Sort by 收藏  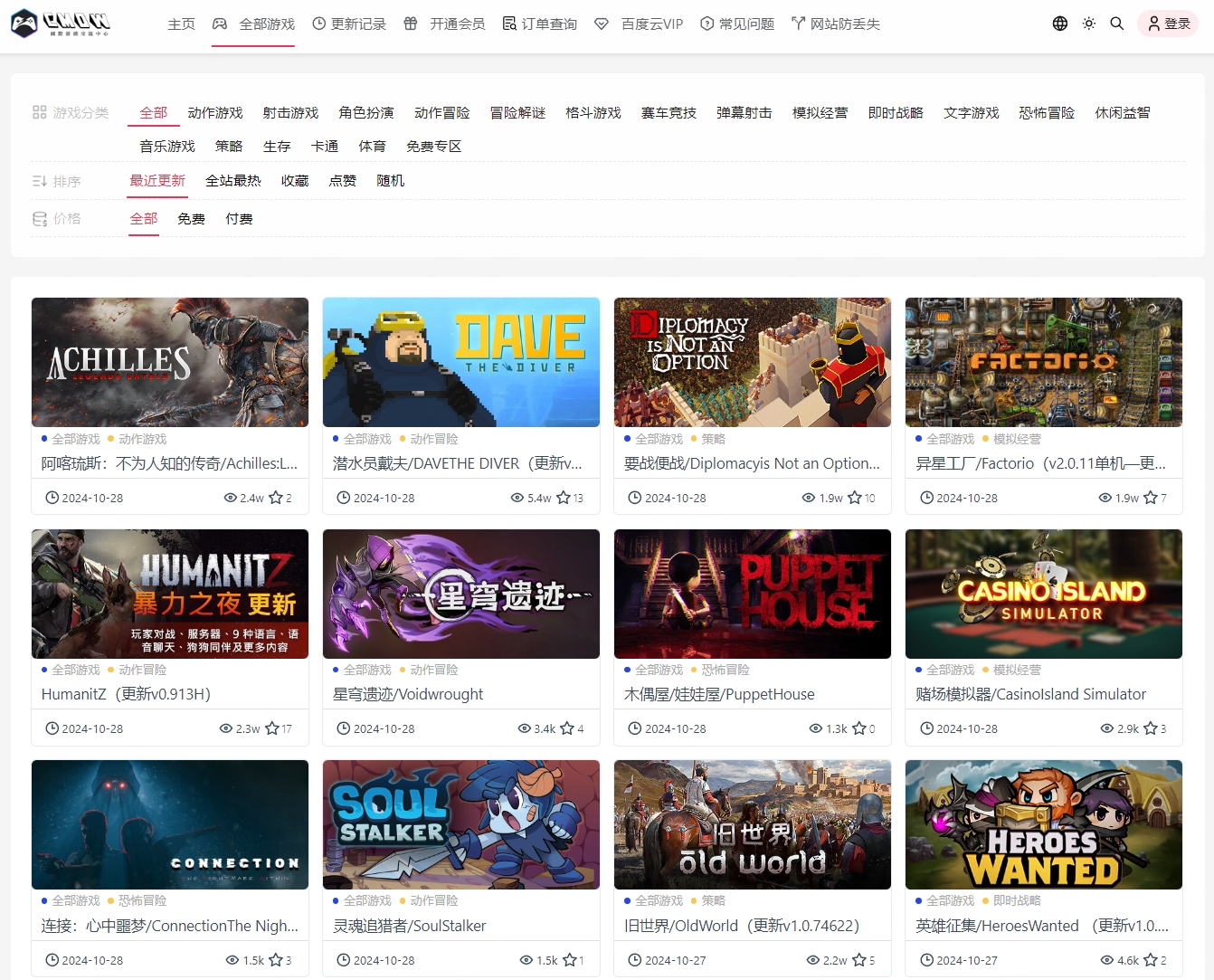[x=295, y=180]
